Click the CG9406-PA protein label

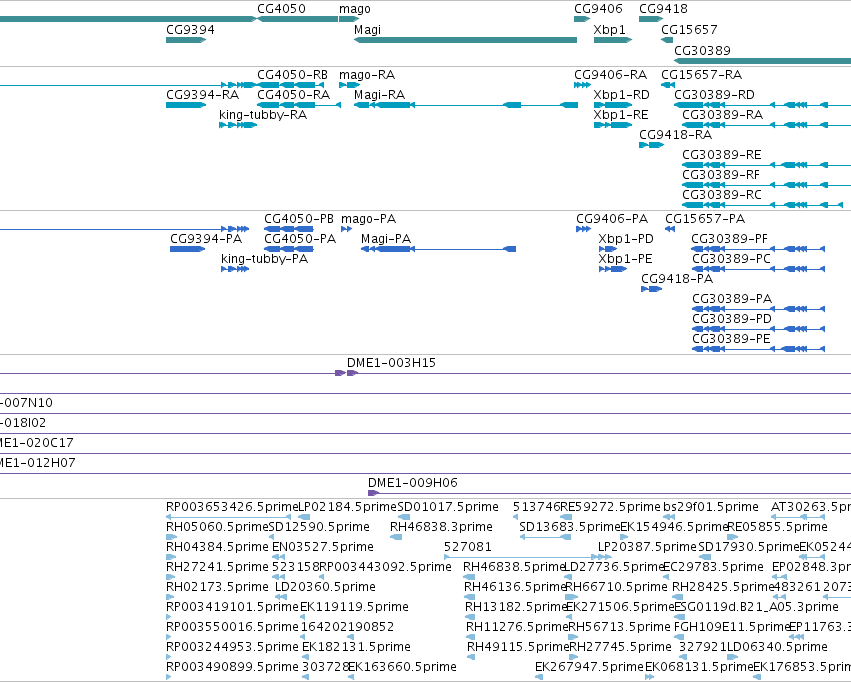(612, 219)
